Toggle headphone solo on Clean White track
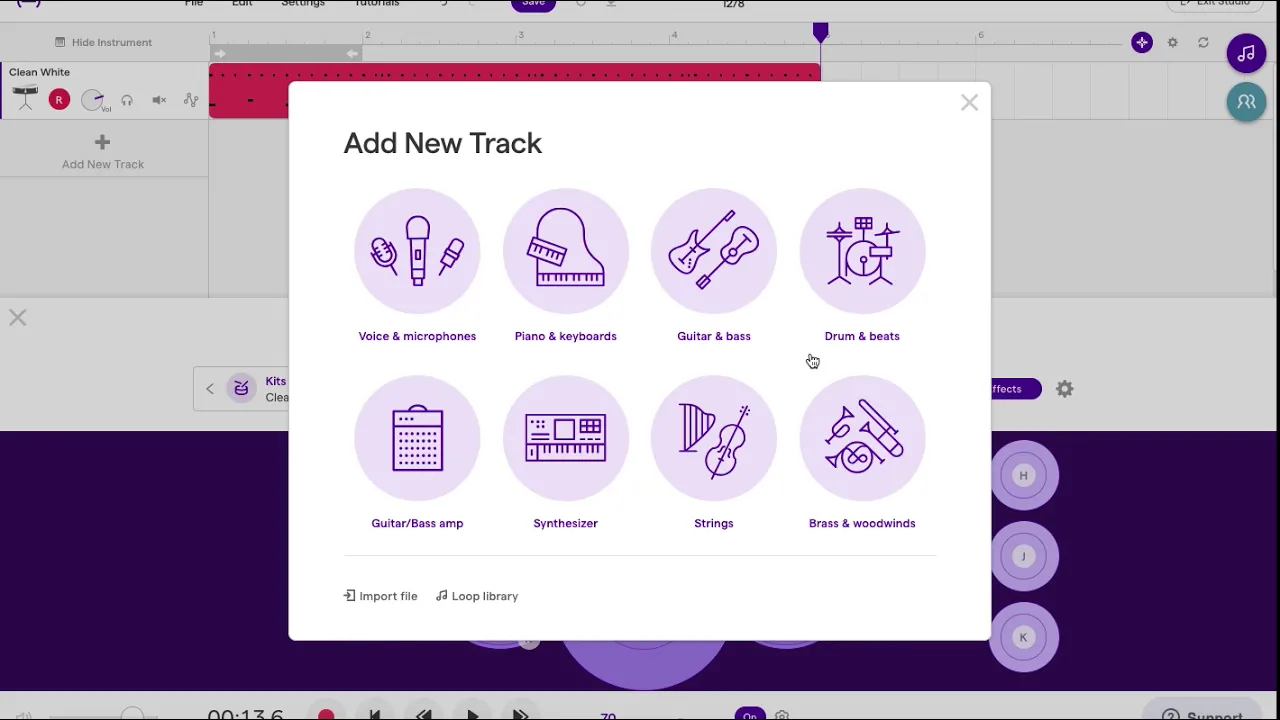1280x720 pixels. [127, 100]
